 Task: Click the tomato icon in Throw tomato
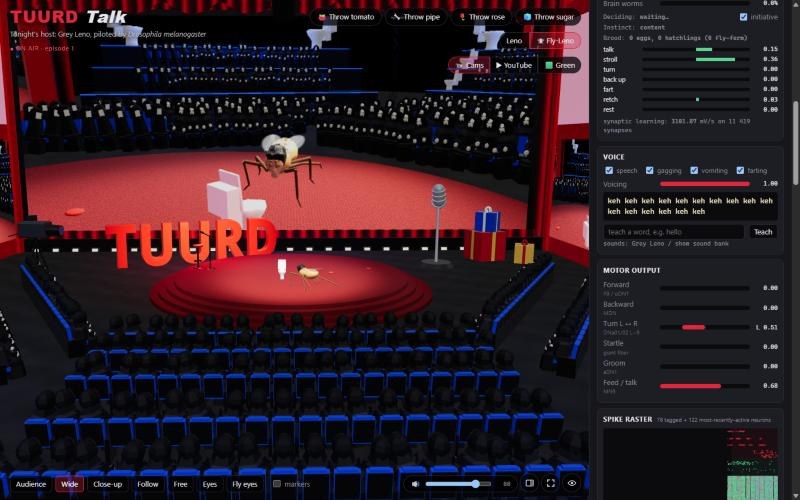pyautogui.click(x=322, y=17)
